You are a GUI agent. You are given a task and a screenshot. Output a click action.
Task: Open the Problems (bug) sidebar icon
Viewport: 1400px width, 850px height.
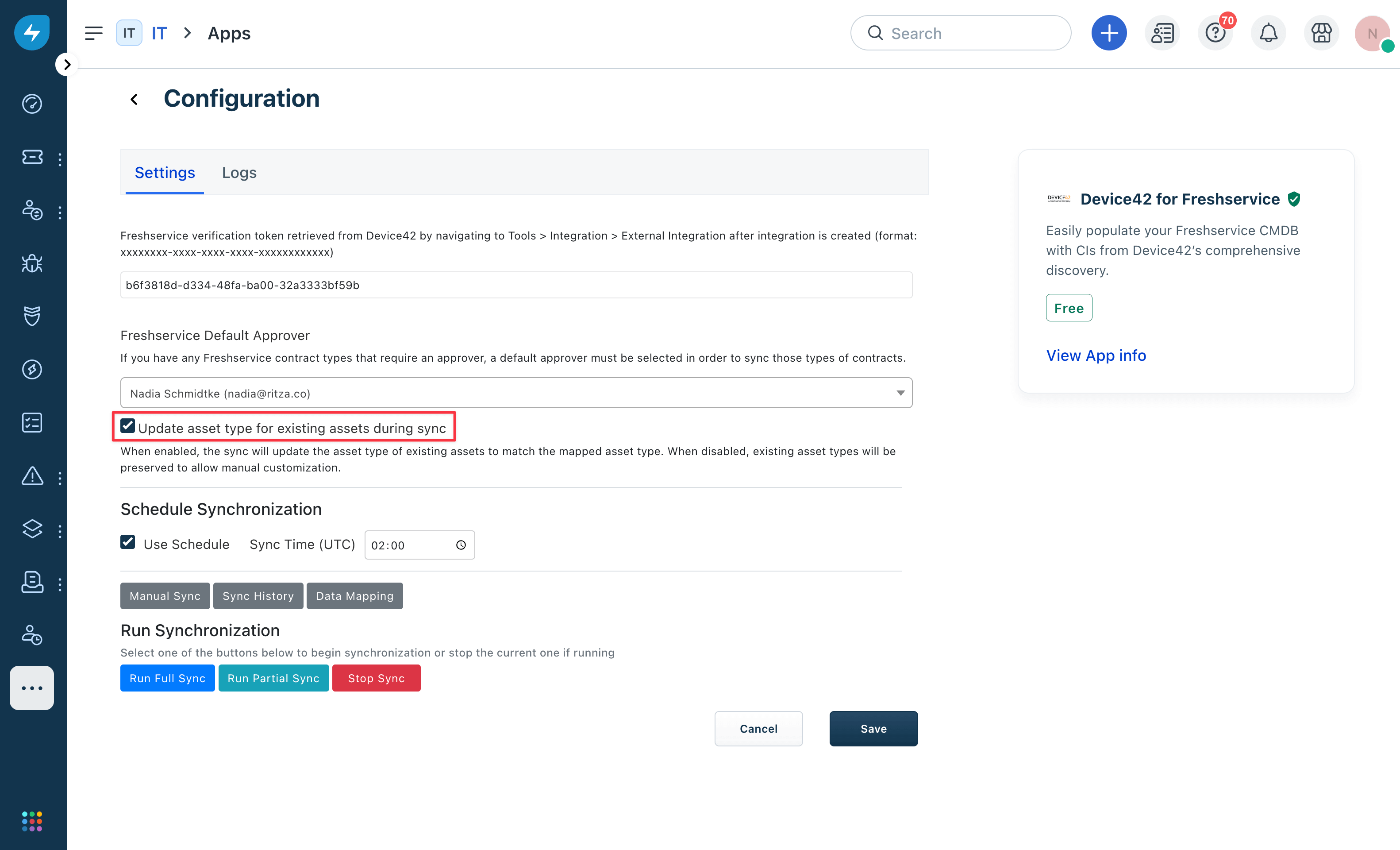[32, 263]
